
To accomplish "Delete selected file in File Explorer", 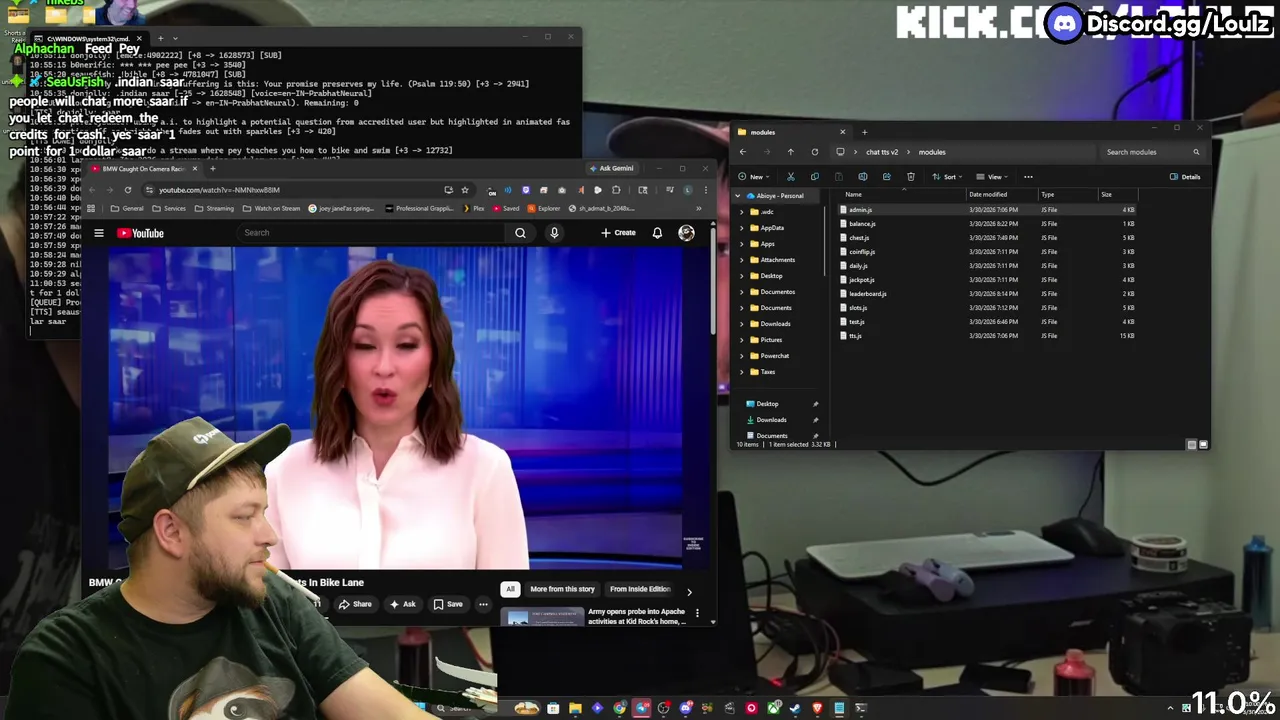I will pyautogui.click(x=910, y=177).
